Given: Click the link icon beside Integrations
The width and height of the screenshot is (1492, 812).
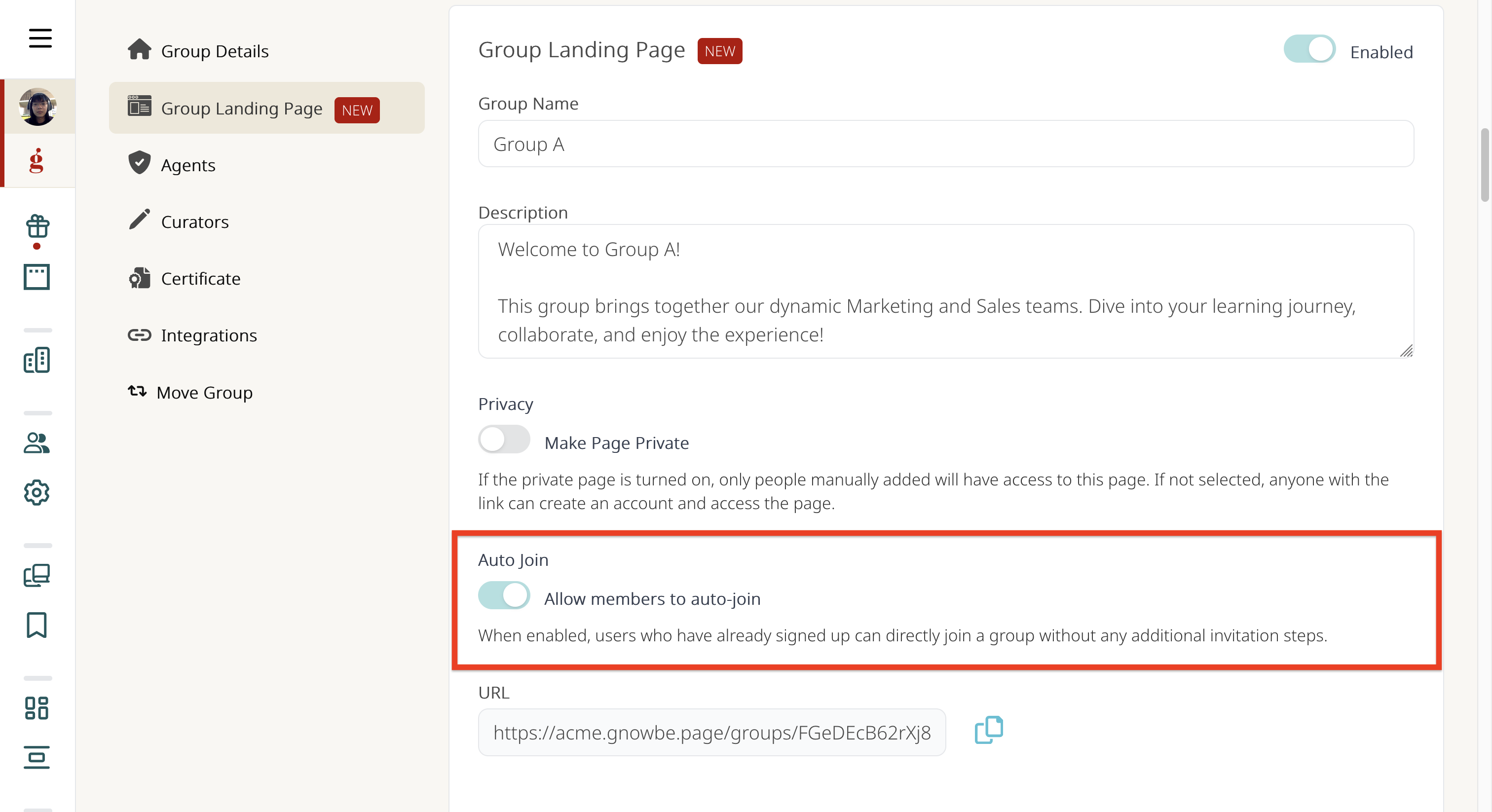Looking at the screenshot, I should pyautogui.click(x=140, y=335).
